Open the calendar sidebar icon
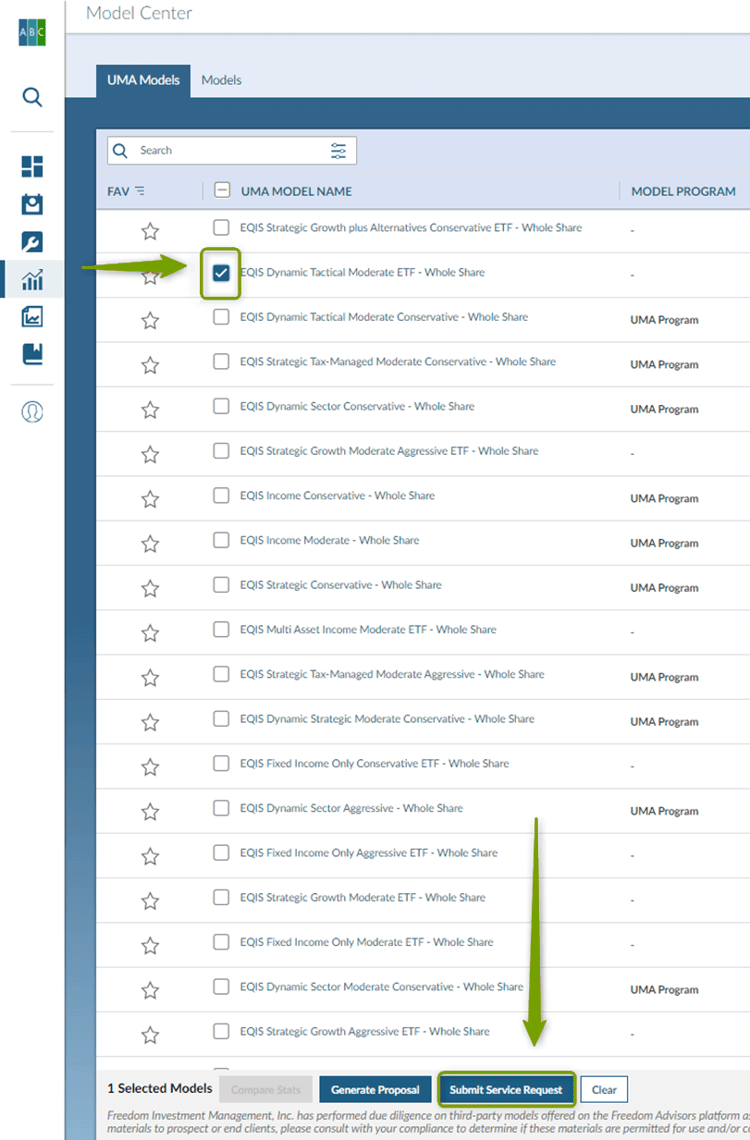The width and height of the screenshot is (750, 1140). 32,204
